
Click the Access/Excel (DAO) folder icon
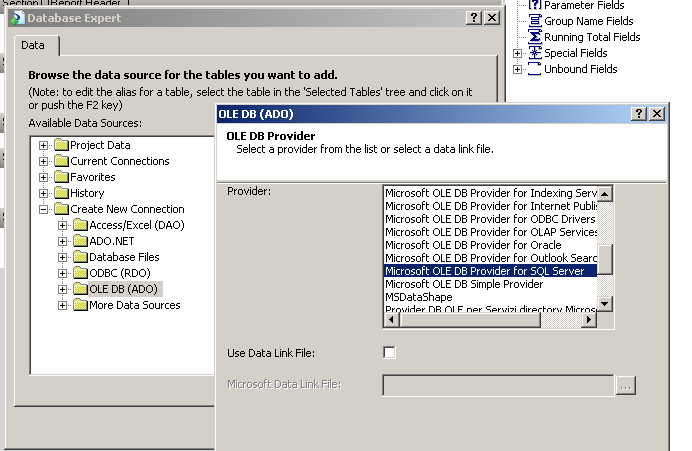[x=80, y=225]
